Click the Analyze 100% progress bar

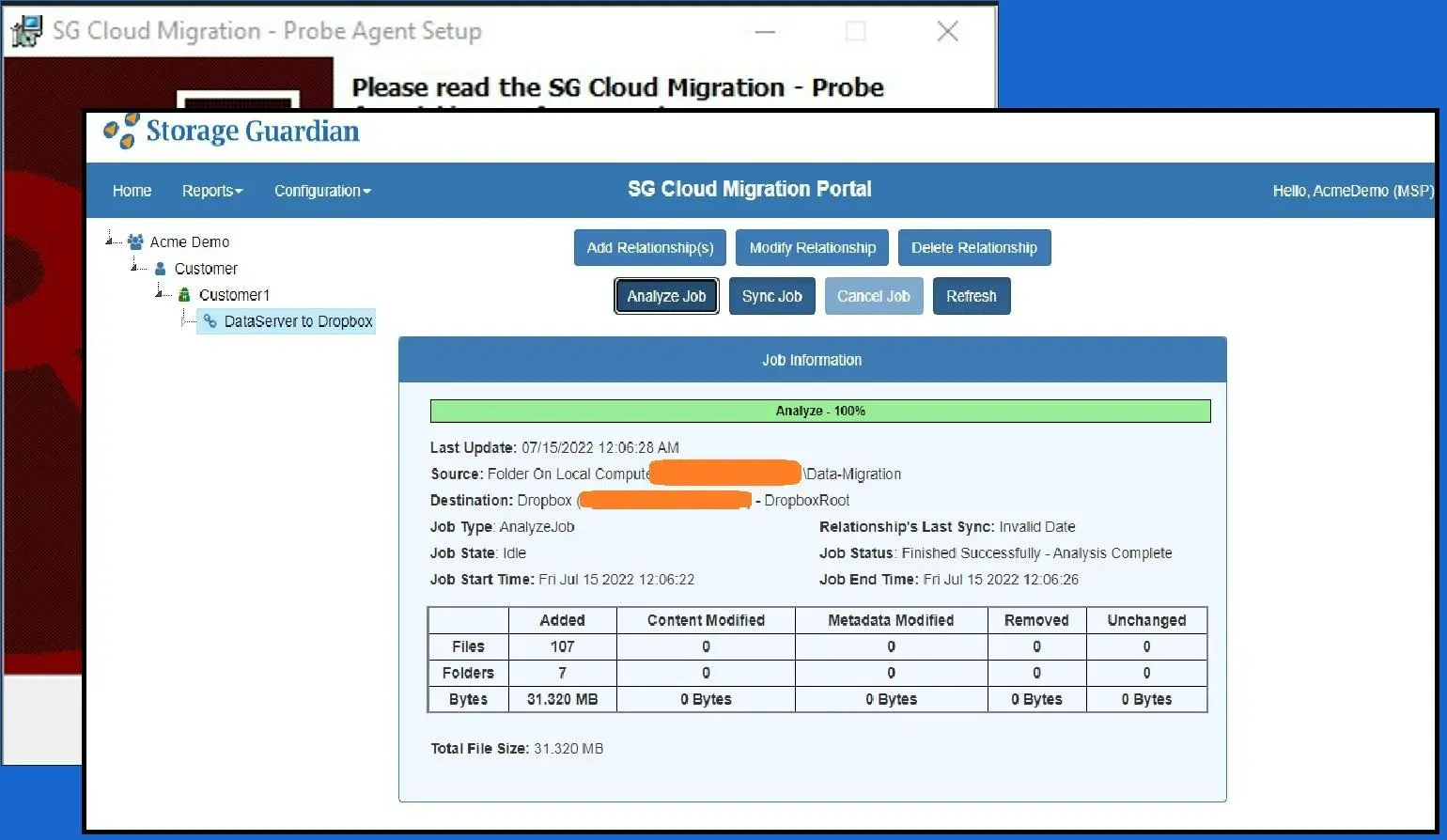tap(820, 411)
